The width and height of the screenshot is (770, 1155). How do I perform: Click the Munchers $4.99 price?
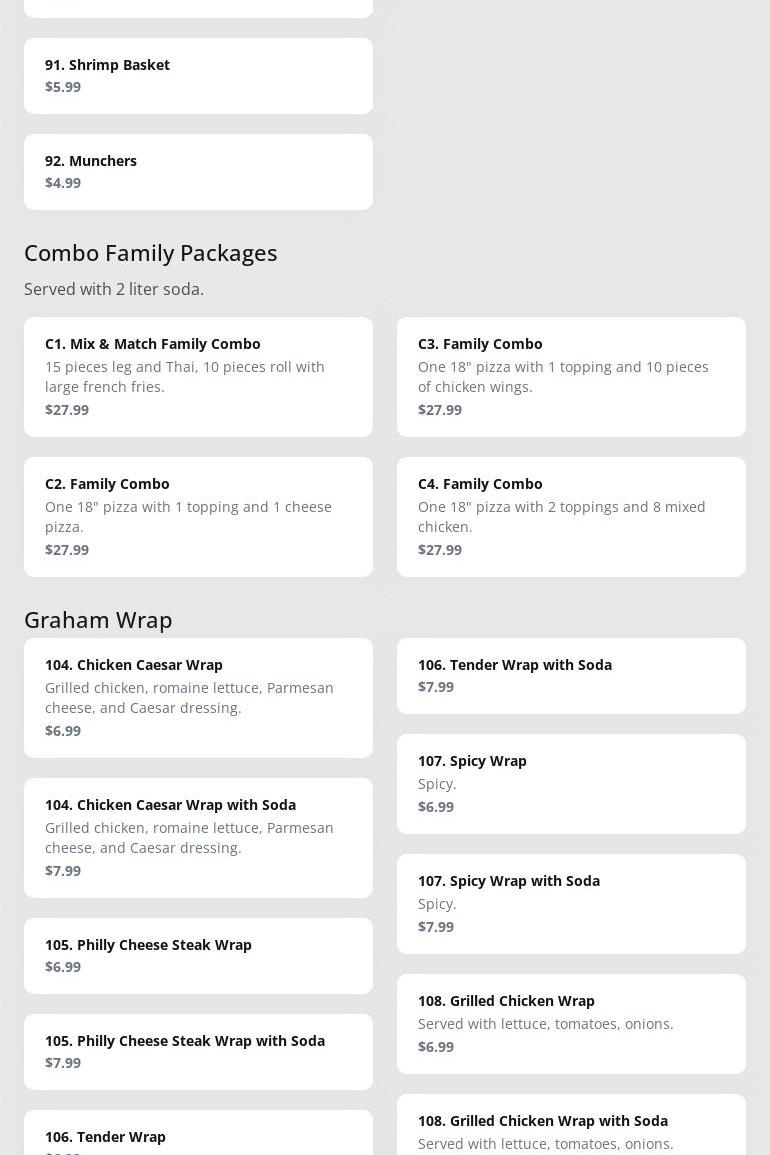click(63, 183)
